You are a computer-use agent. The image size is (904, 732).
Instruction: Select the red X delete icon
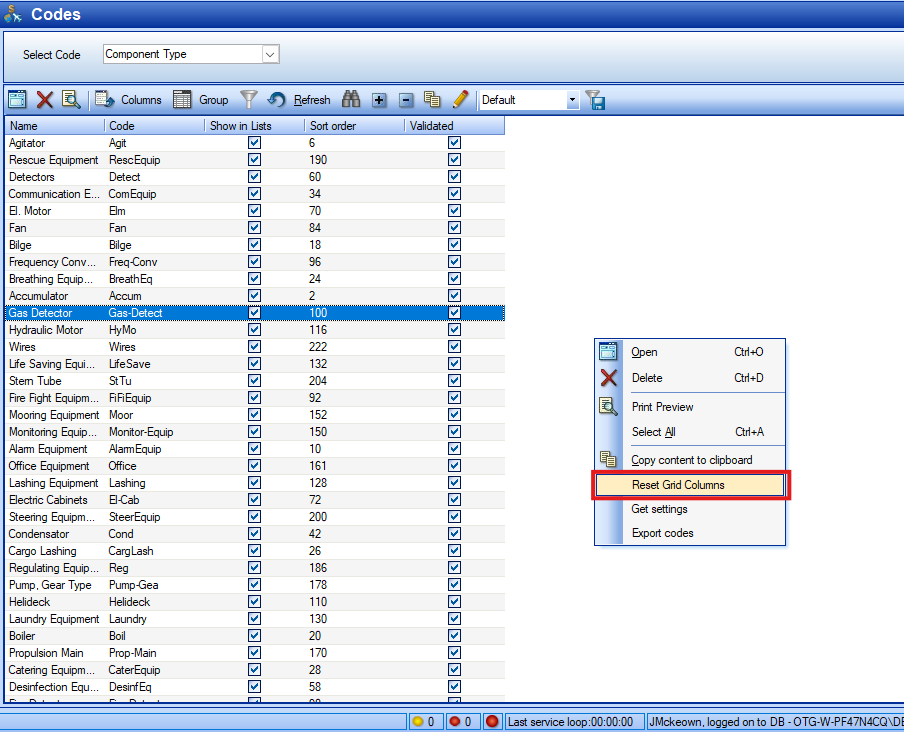(x=44, y=99)
